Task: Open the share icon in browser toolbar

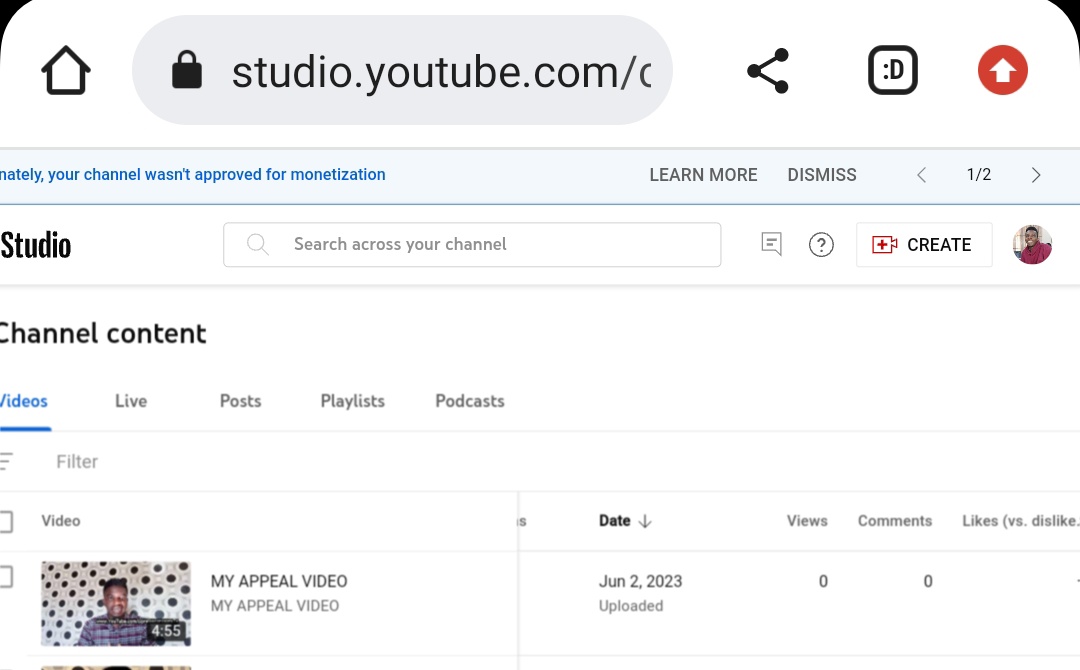Action: click(x=768, y=70)
